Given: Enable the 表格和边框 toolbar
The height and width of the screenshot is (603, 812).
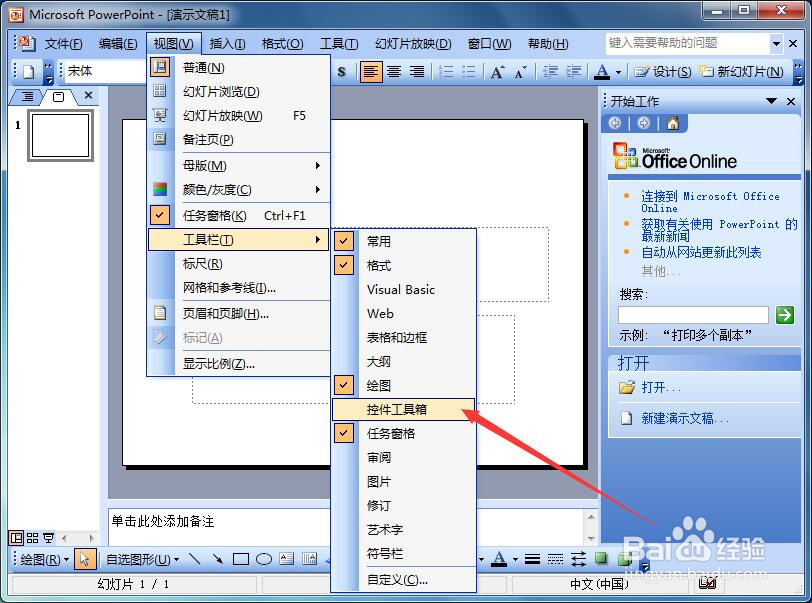Looking at the screenshot, I should point(403,337).
